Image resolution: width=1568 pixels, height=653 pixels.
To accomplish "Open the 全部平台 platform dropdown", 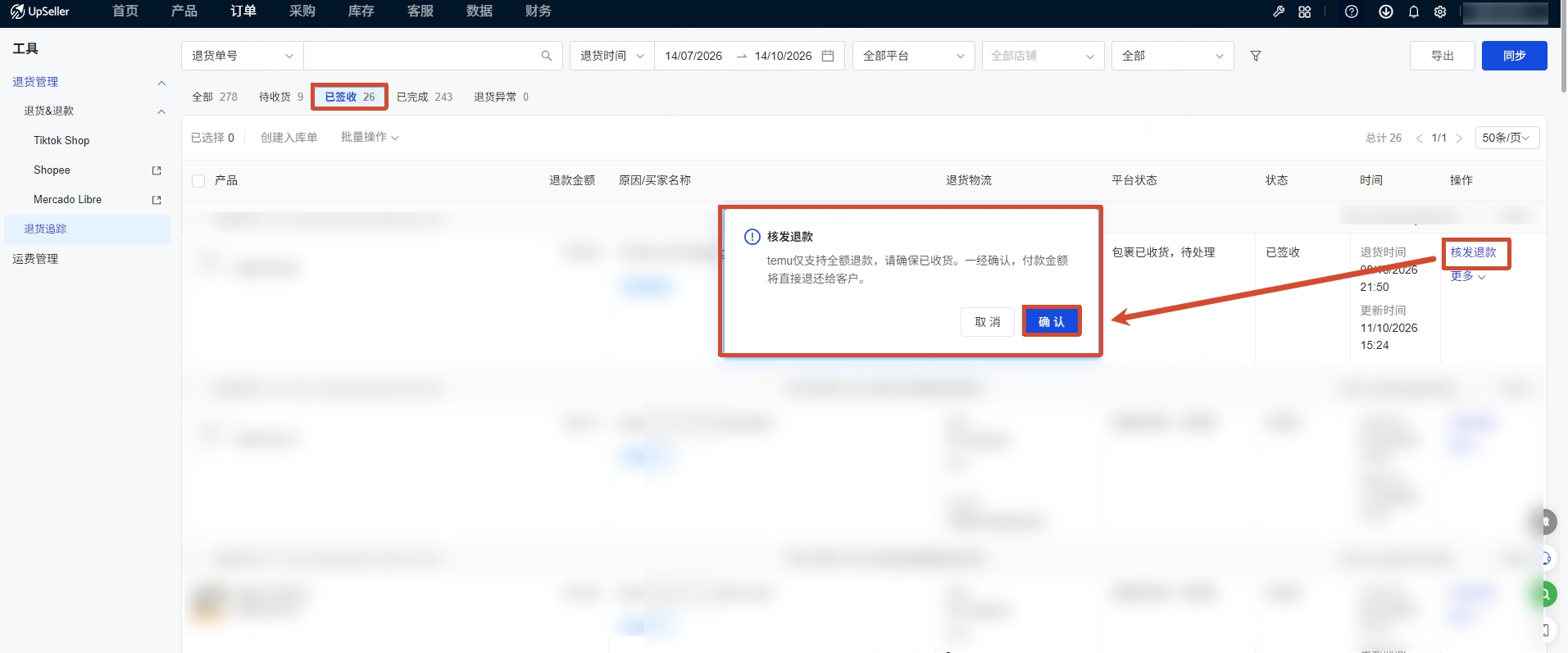I will pyautogui.click(x=914, y=56).
